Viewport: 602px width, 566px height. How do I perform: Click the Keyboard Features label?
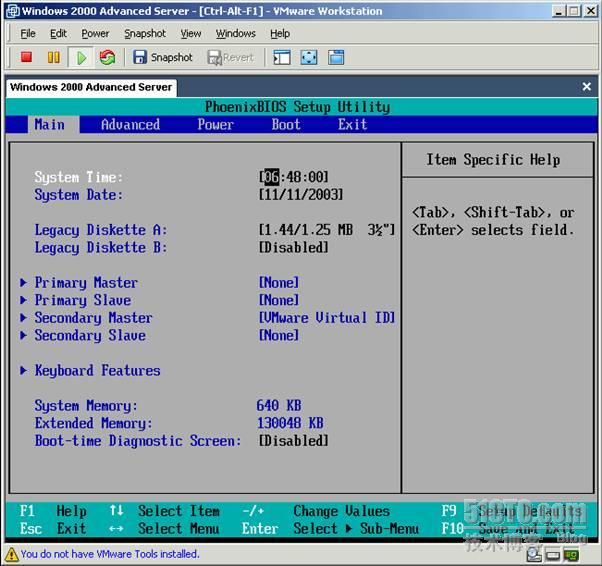[98, 371]
